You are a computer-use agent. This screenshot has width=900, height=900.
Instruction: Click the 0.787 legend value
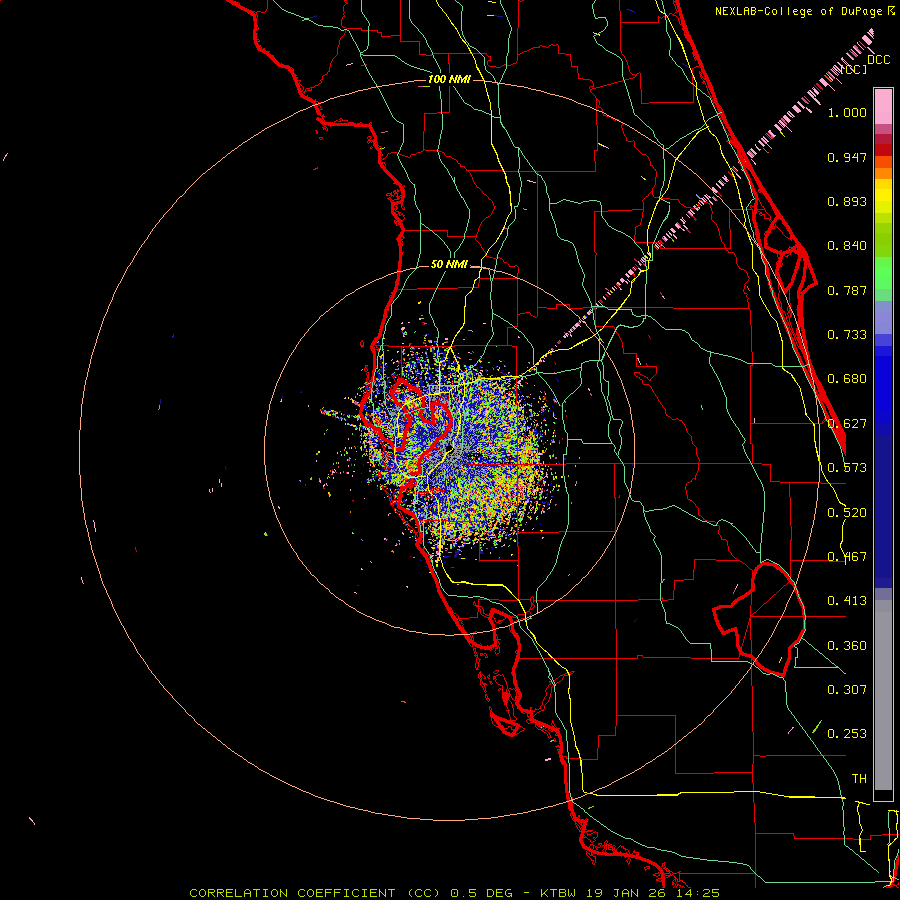point(847,290)
